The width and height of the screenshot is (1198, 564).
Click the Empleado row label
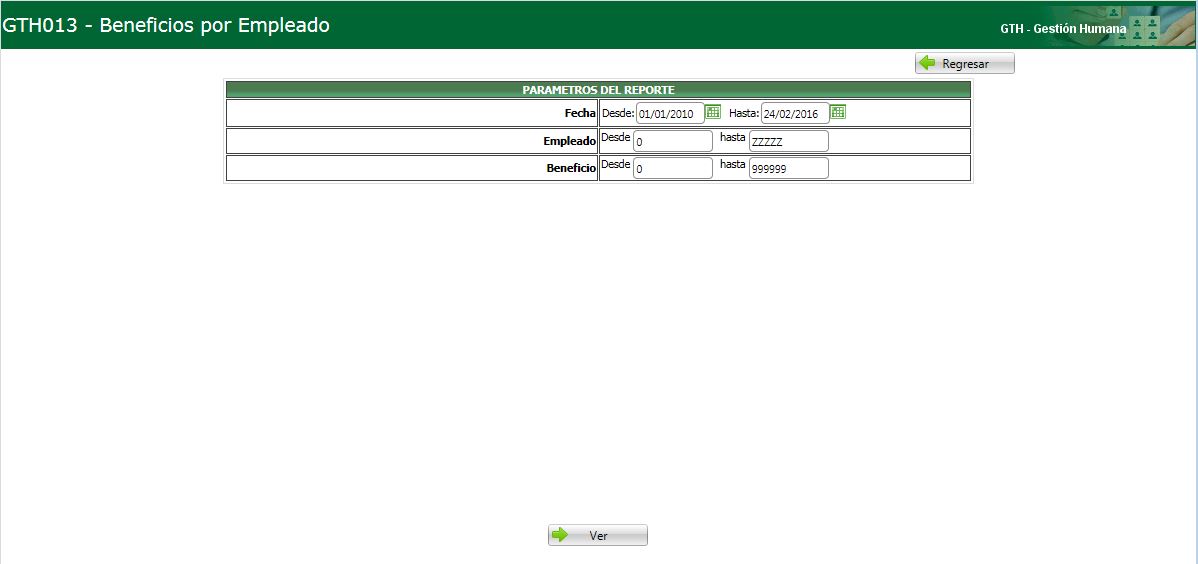tap(569, 141)
